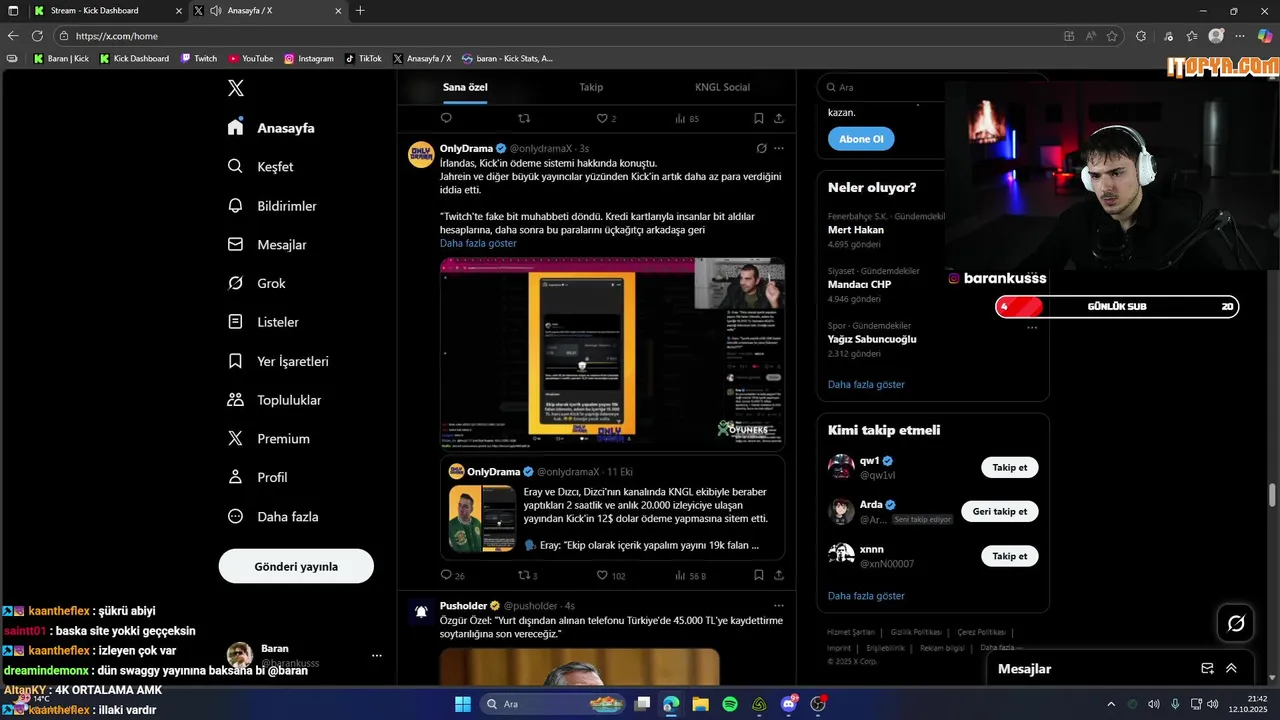Open the Mert Hakan trend
Image resolution: width=1280 pixels, height=720 pixels.
pos(856,229)
